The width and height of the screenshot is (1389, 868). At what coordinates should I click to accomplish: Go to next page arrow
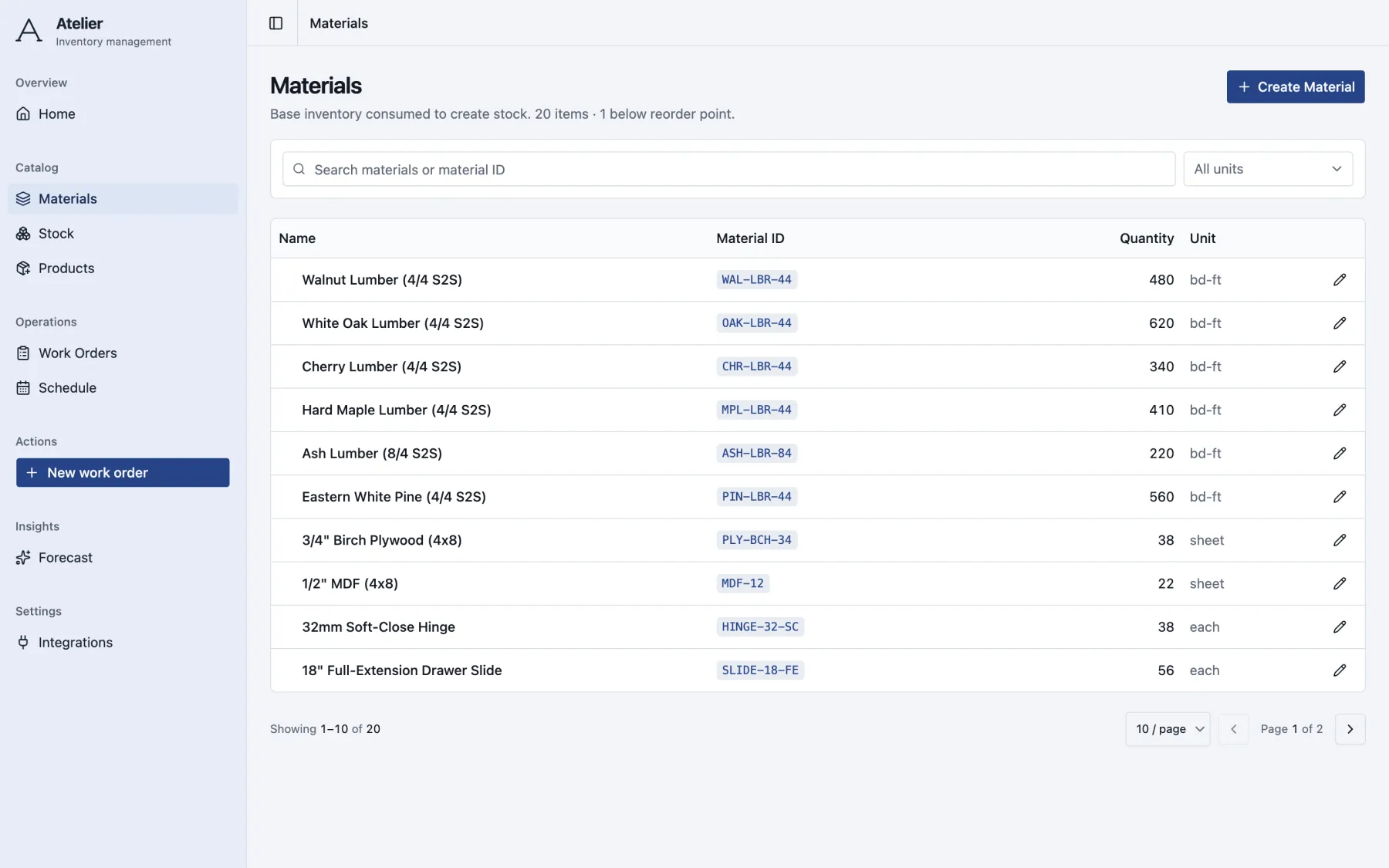1350,729
